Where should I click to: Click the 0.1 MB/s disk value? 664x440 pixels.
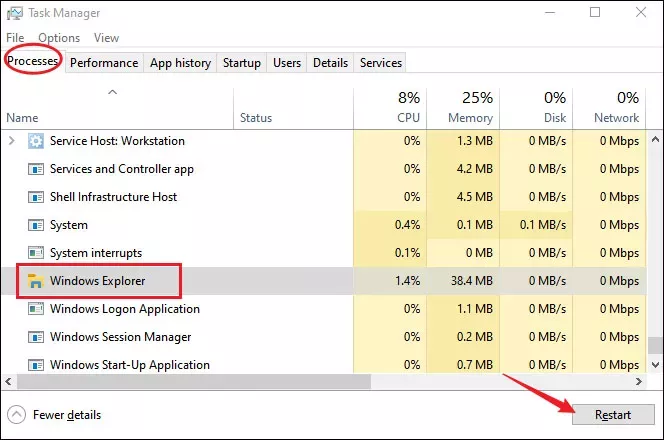pyautogui.click(x=543, y=225)
